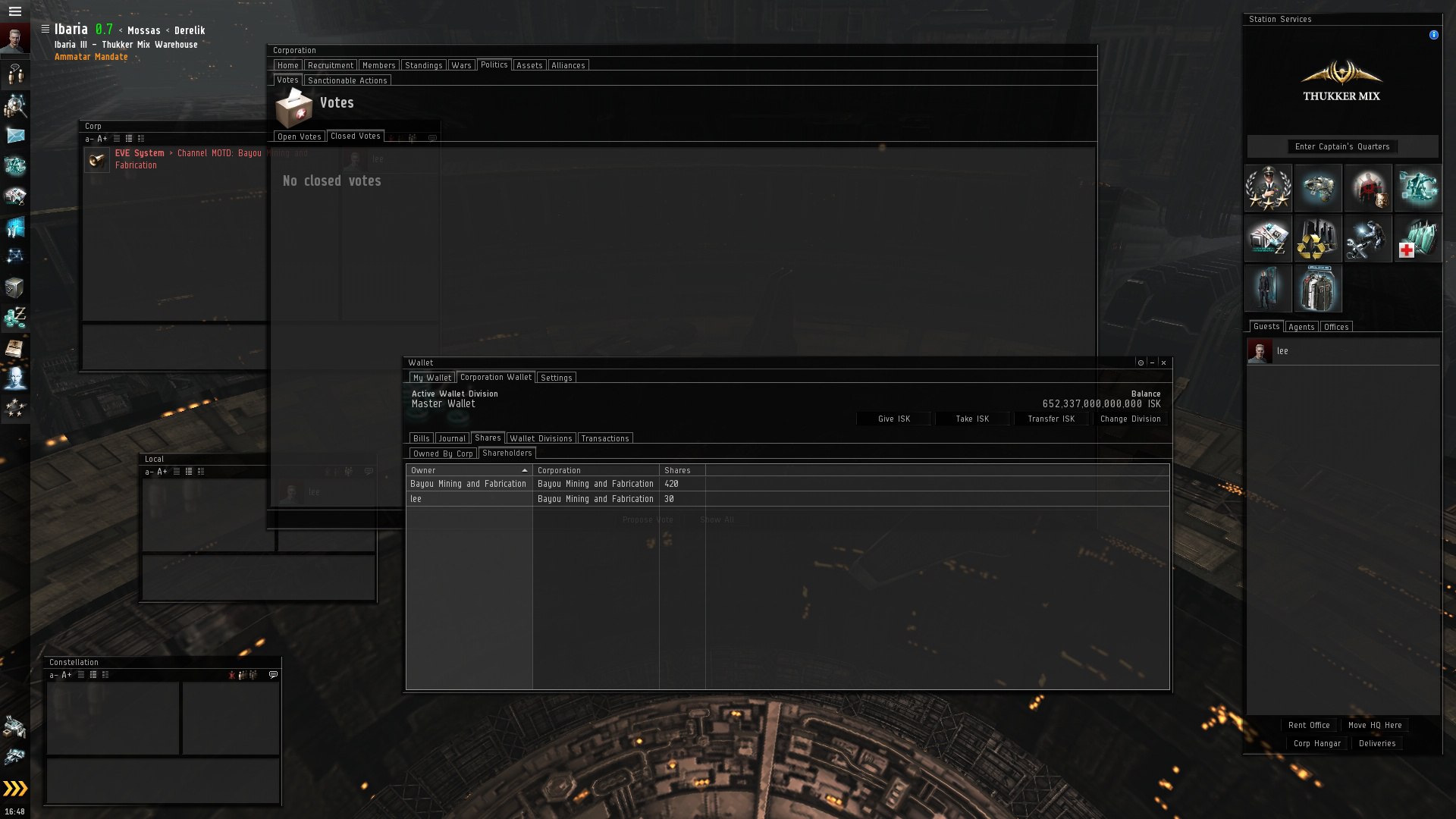The width and height of the screenshot is (1456, 819).
Task: Select guest lee in station guests list
Action: coord(1343,351)
